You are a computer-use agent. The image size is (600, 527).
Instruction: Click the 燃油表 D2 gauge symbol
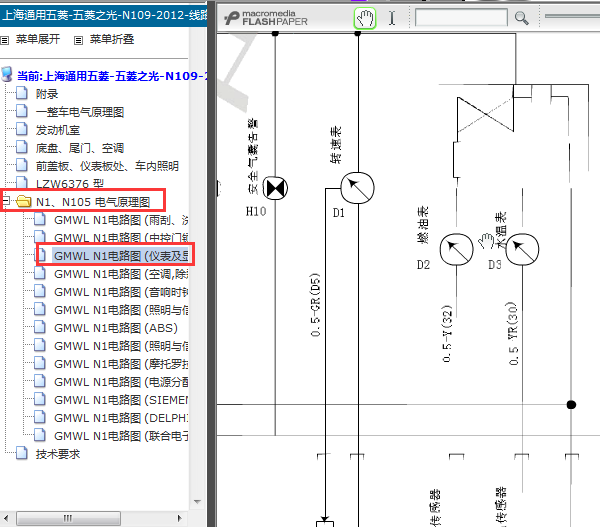coord(457,250)
